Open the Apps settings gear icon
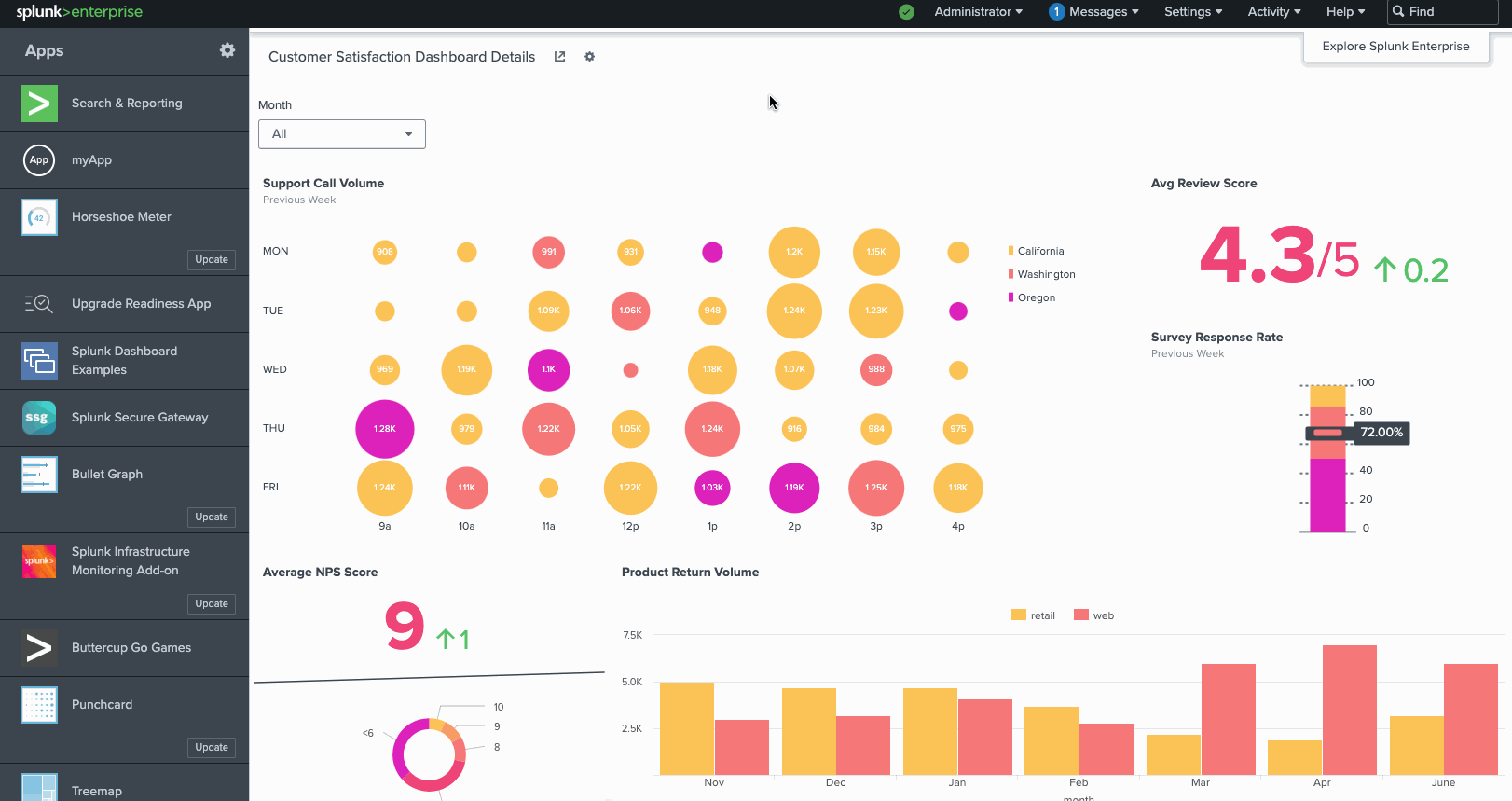Screen dimensions: 1512x801 227,50
